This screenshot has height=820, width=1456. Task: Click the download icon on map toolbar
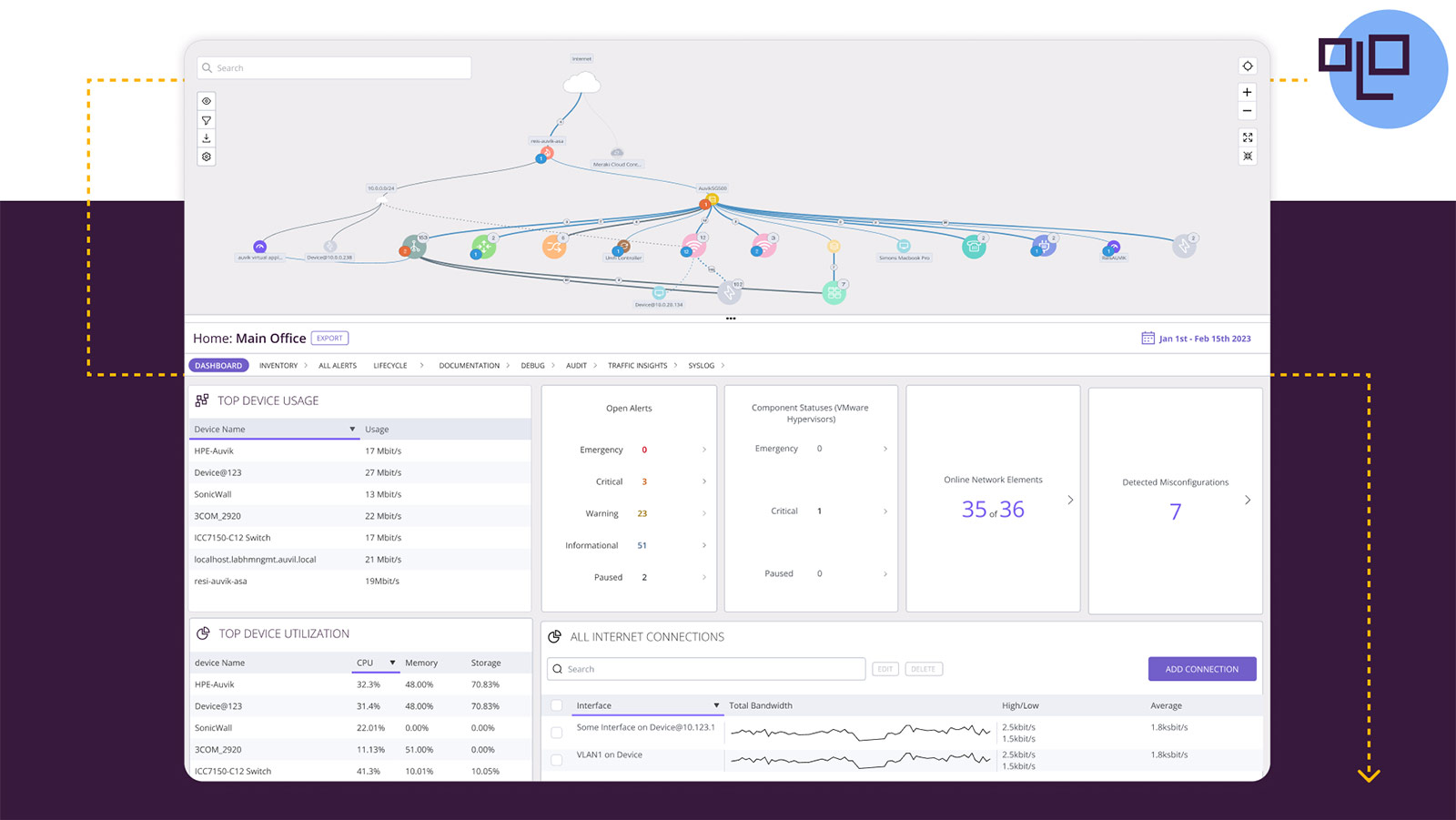coord(207,138)
